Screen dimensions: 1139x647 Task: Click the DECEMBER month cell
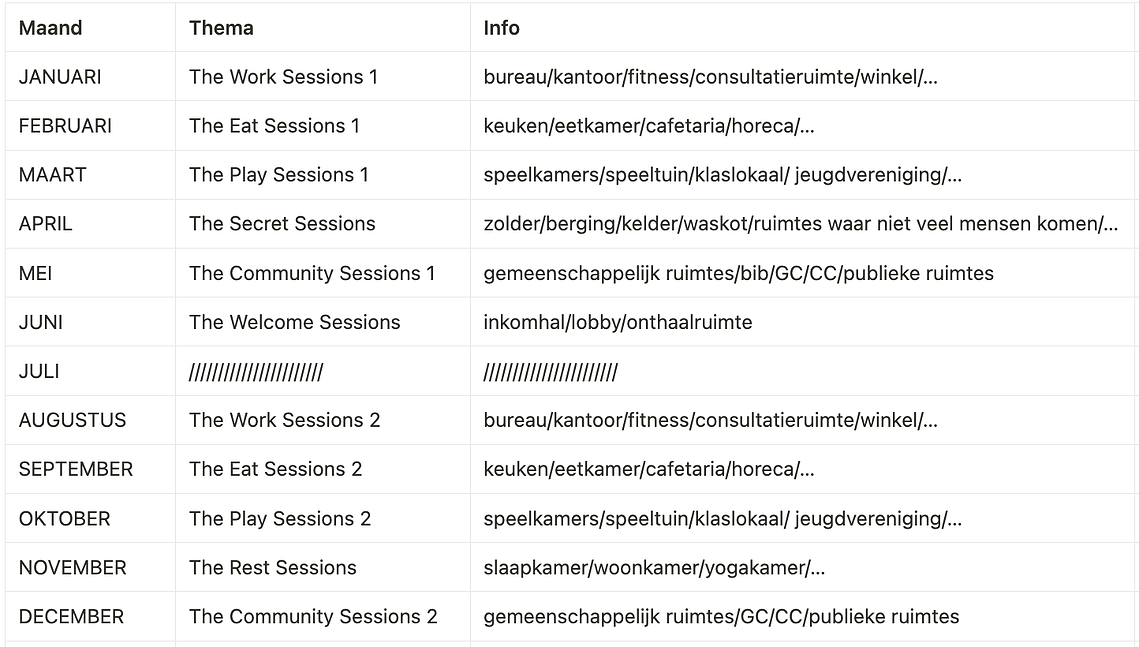(x=90, y=617)
